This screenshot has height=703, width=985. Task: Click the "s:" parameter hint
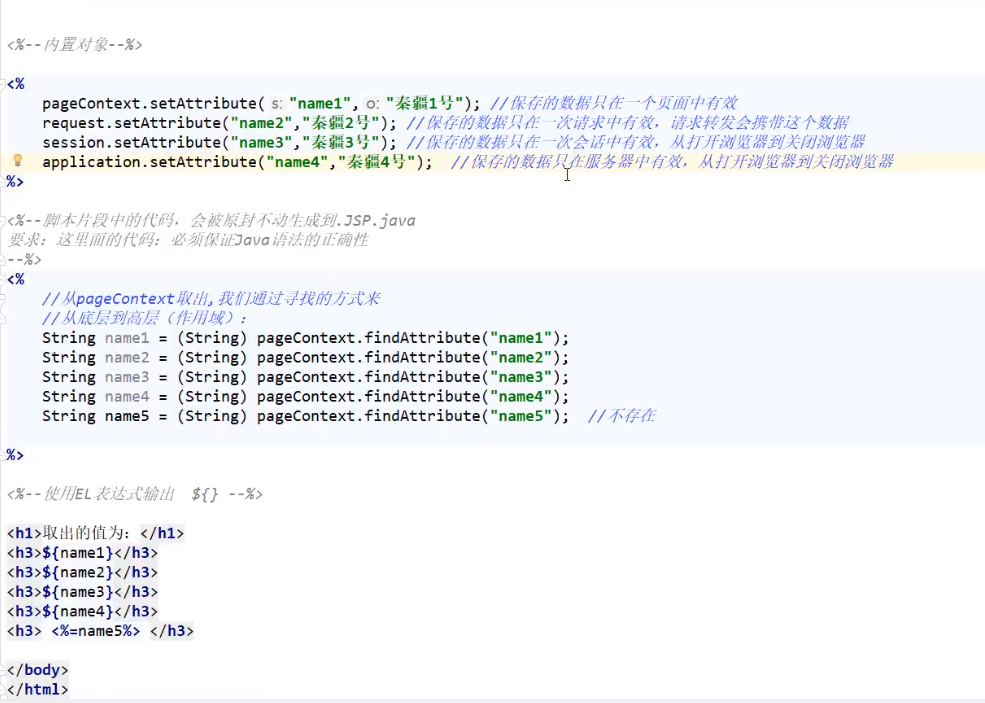click(277, 103)
